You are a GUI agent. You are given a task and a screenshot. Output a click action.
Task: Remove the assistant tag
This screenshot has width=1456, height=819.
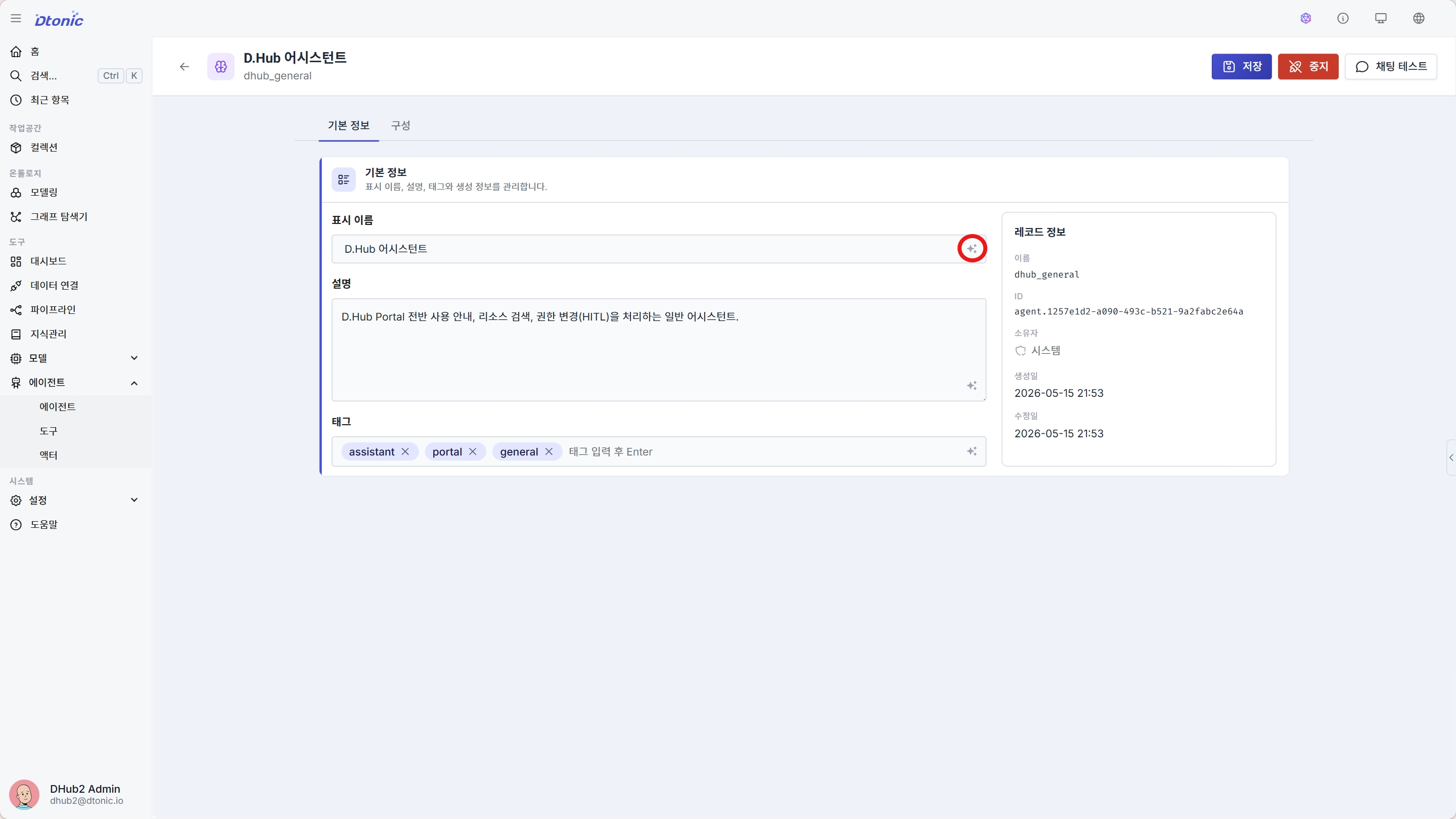point(405,451)
